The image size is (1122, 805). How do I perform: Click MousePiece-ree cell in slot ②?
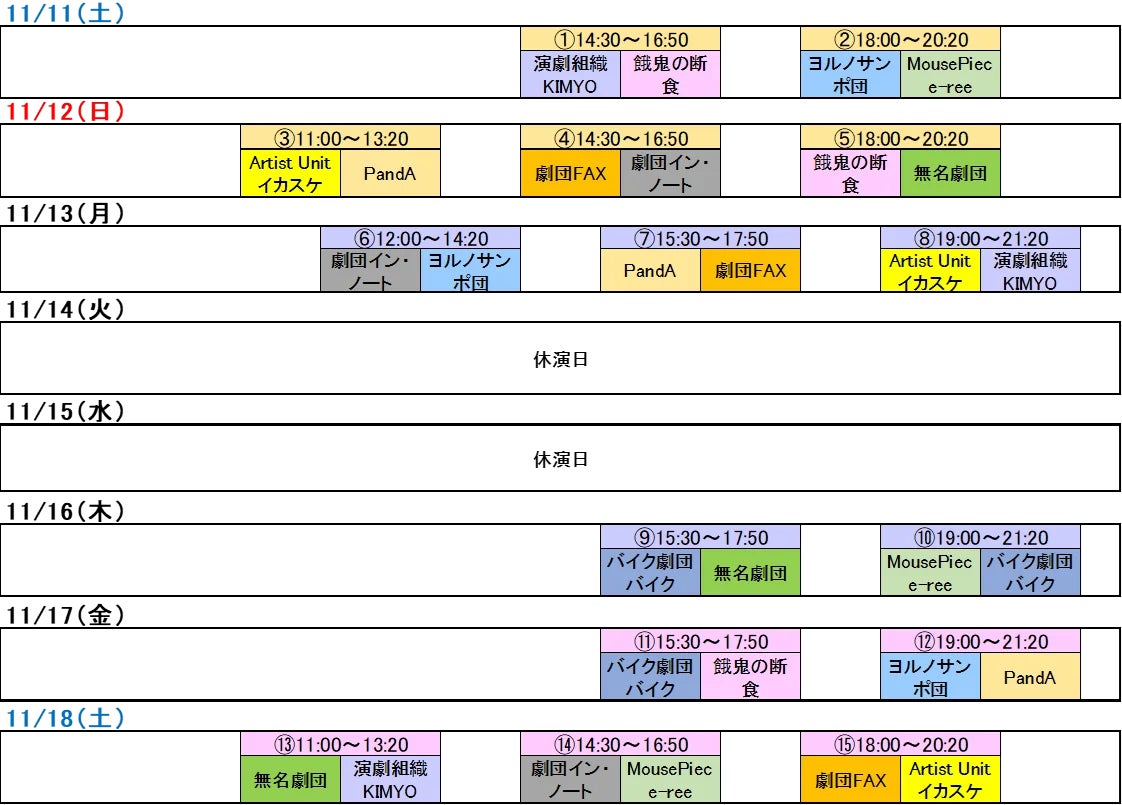[950, 75]
